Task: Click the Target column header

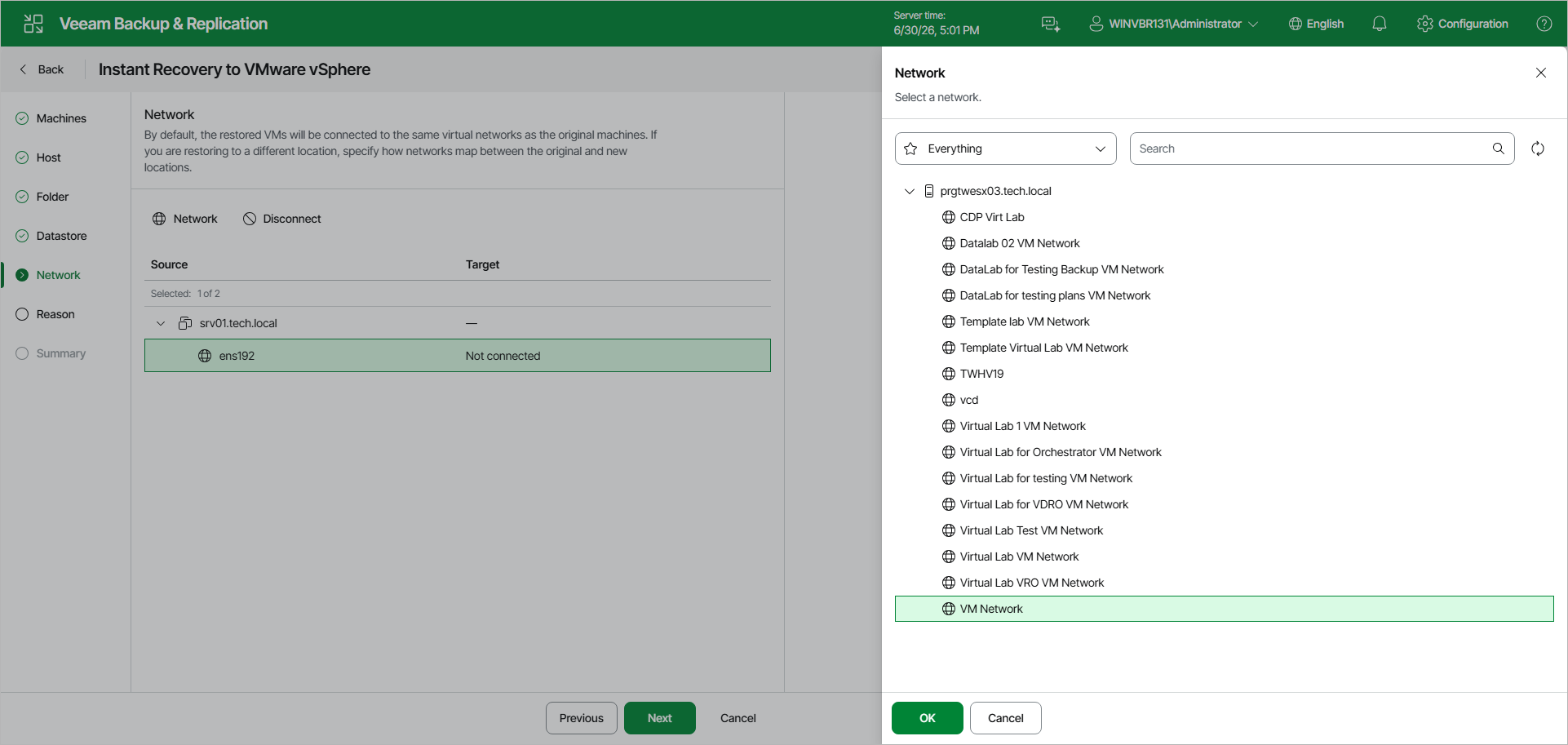Action: coord(483,264)
